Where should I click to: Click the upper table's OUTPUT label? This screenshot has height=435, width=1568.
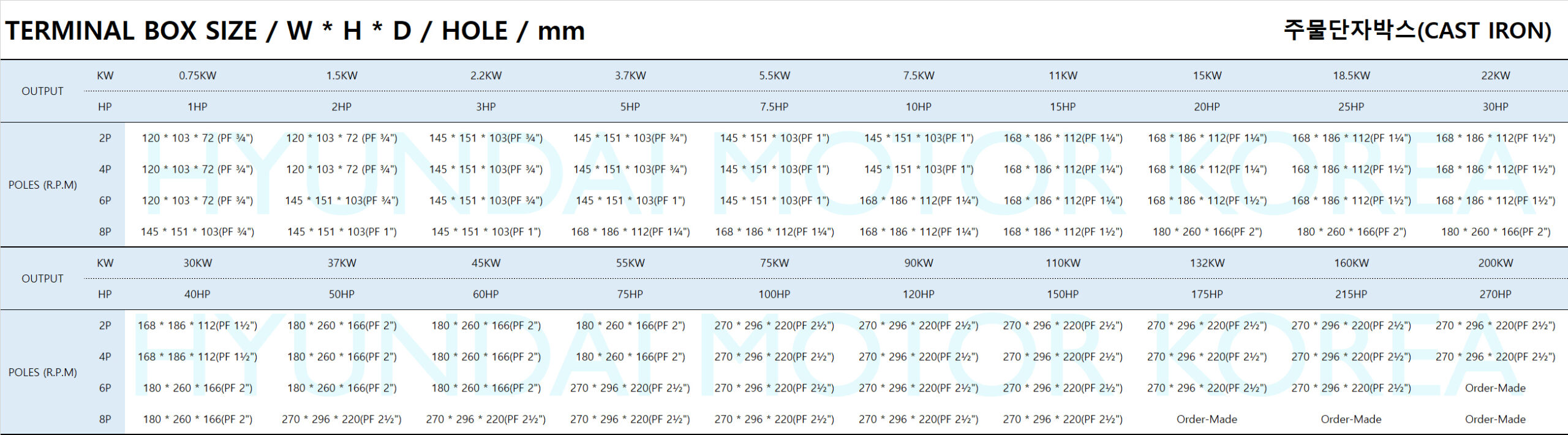coord(42,91)
